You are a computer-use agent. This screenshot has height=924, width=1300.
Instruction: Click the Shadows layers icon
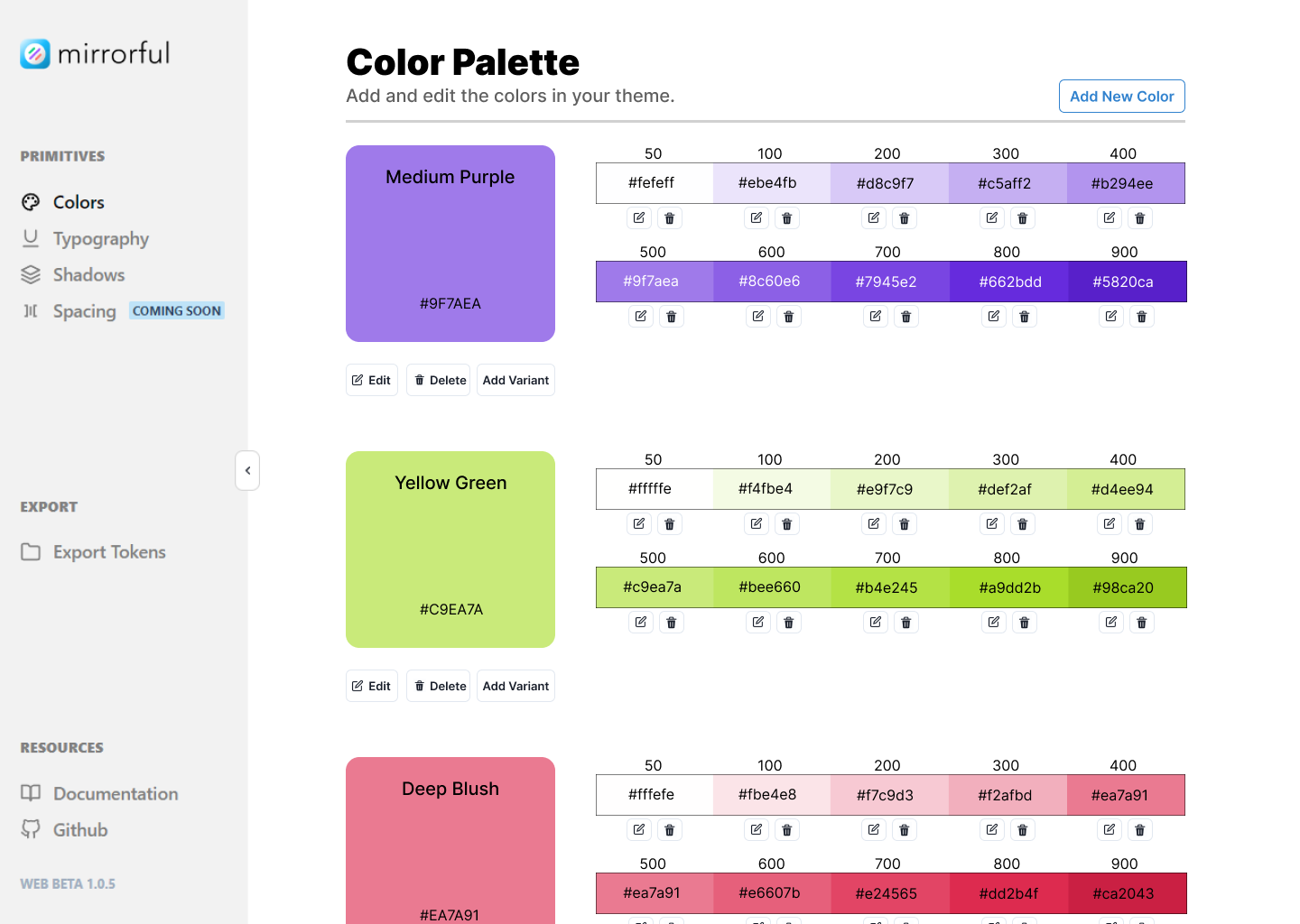click(30, 274)
